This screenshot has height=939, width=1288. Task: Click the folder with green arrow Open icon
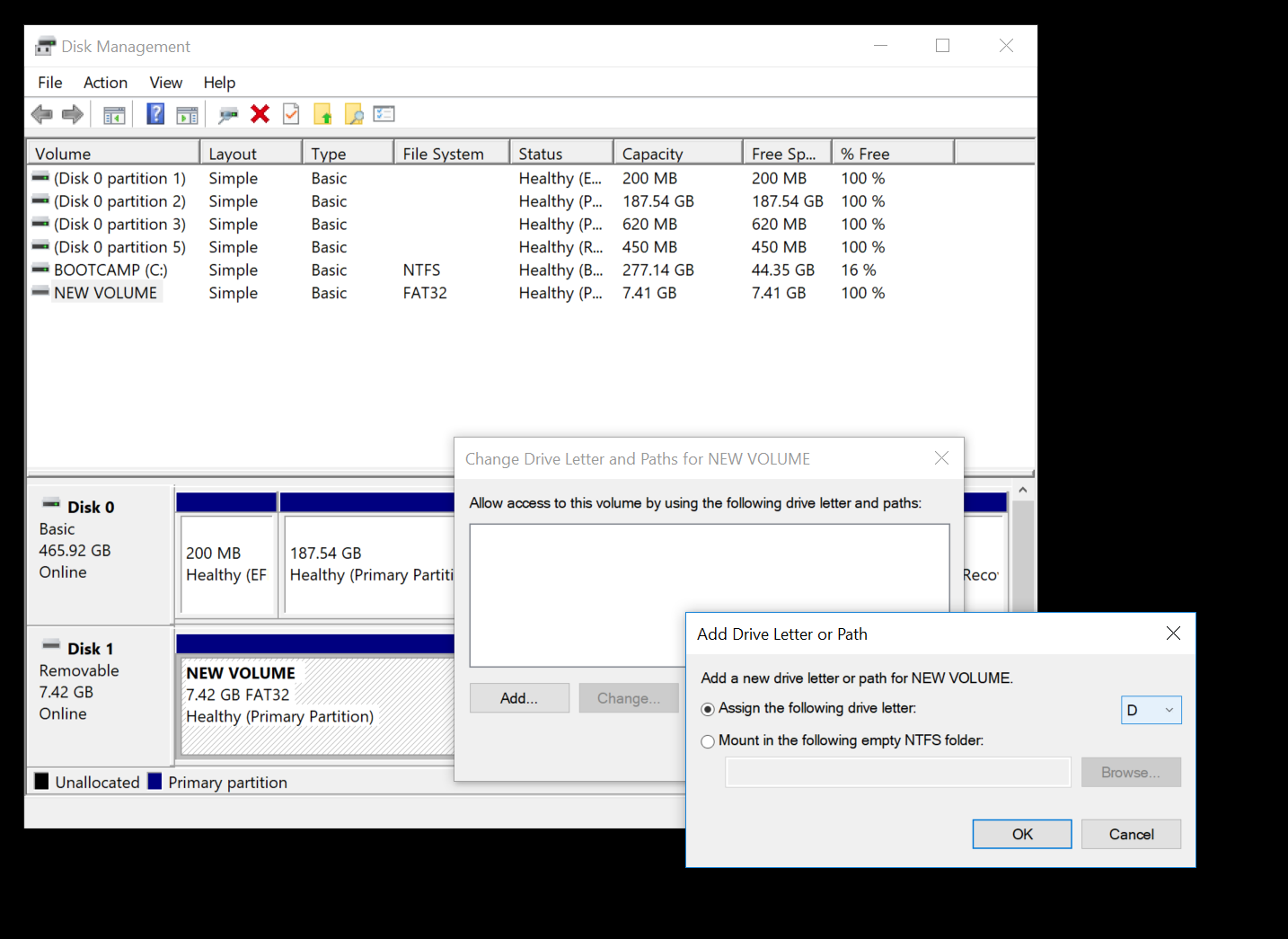pos(322,114)
